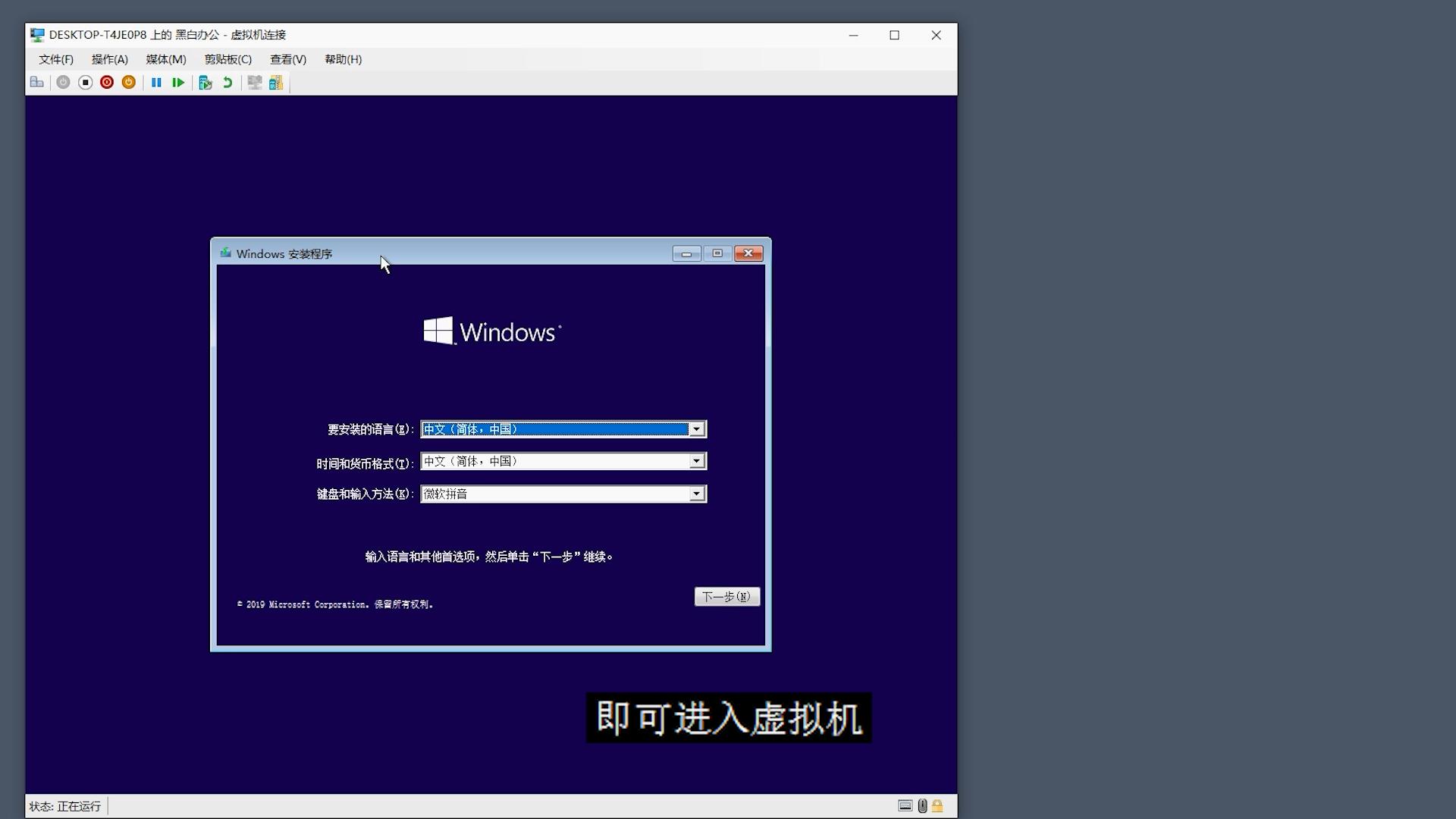
Task: Open the 查看(V) menu
Action: (287, 59)
